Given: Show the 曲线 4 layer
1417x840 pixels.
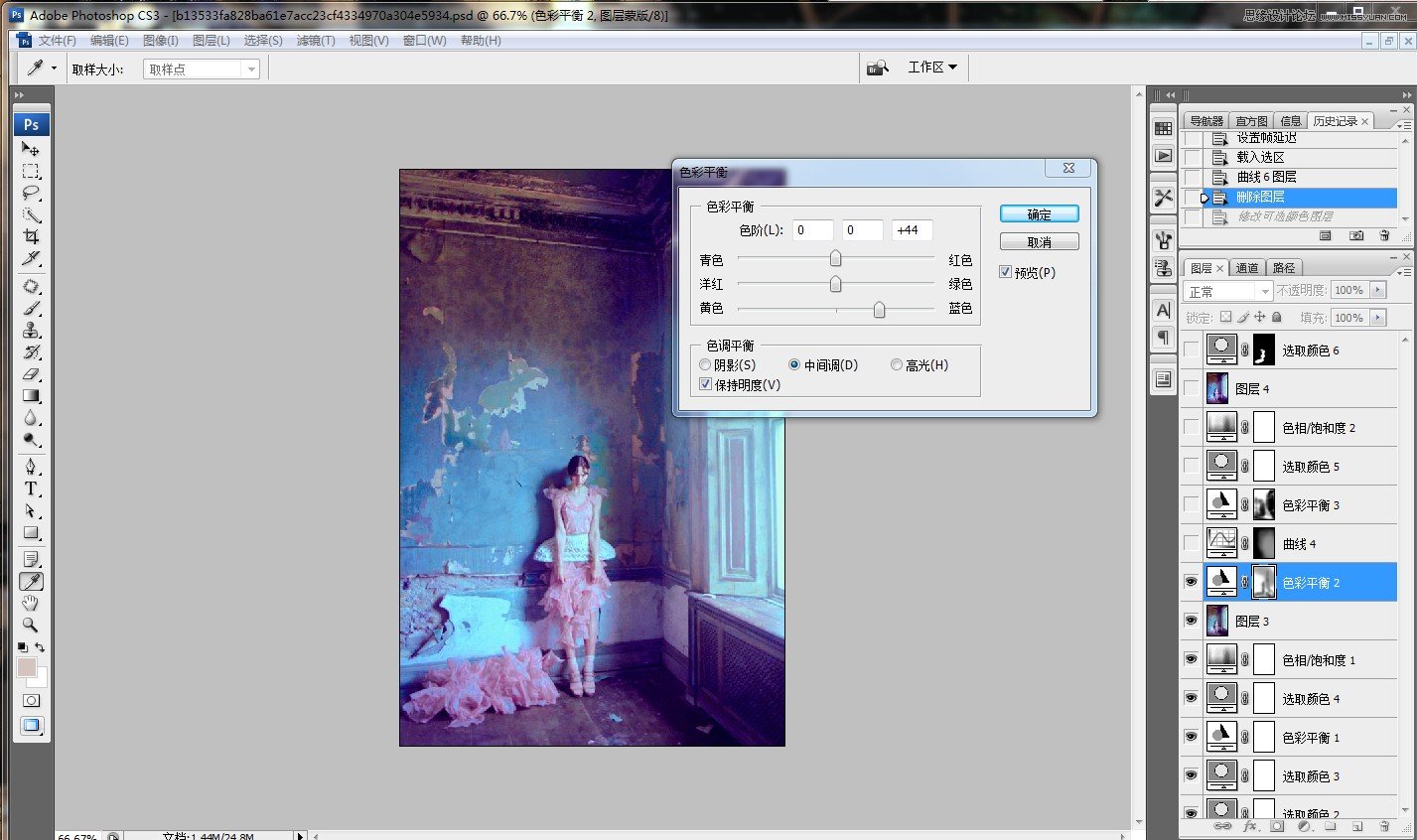Looking at the screenshot, I should point(1191,544).
